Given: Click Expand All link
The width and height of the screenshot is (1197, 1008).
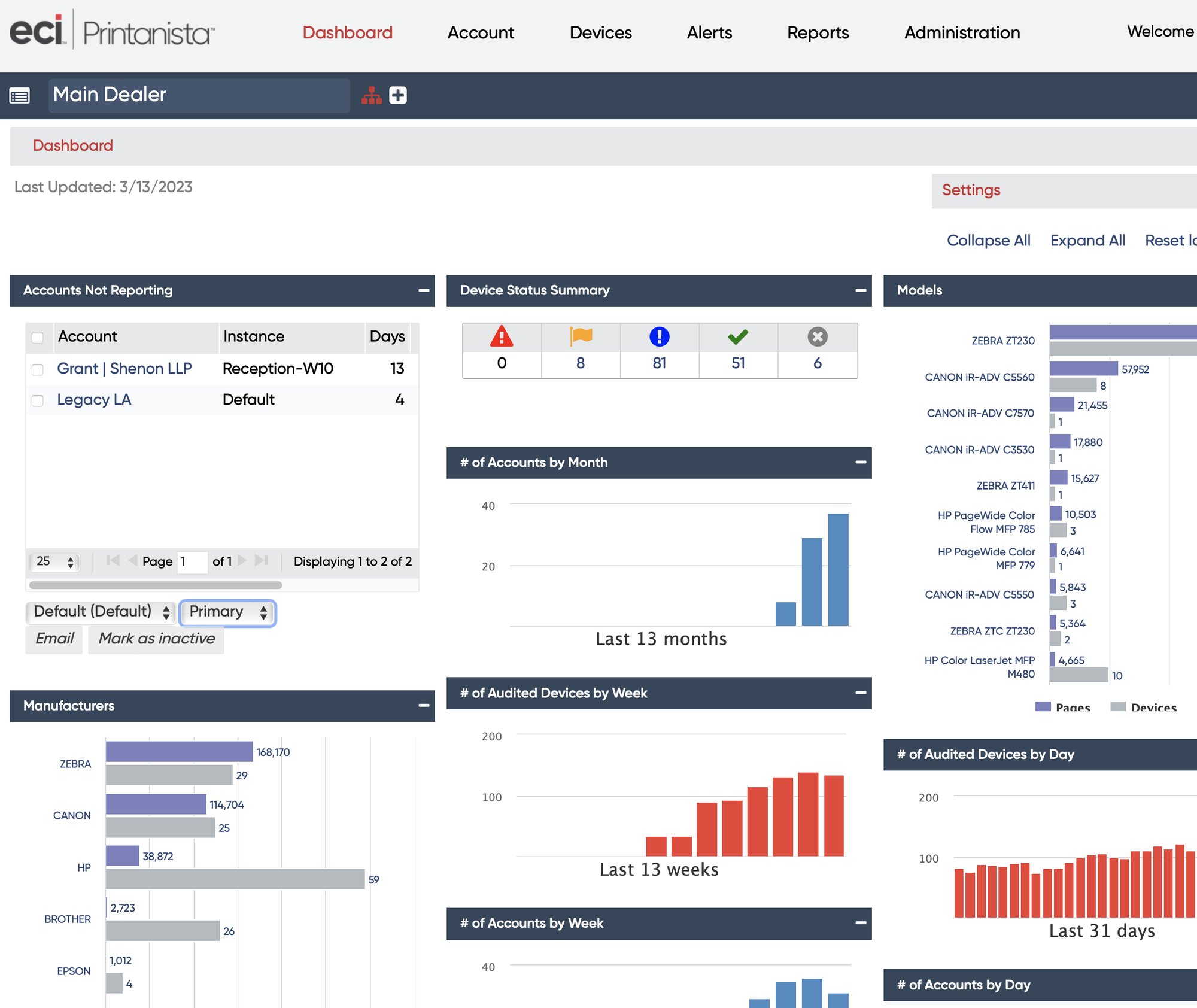Looking at the screenshot, I should (x=1087, y=240).
